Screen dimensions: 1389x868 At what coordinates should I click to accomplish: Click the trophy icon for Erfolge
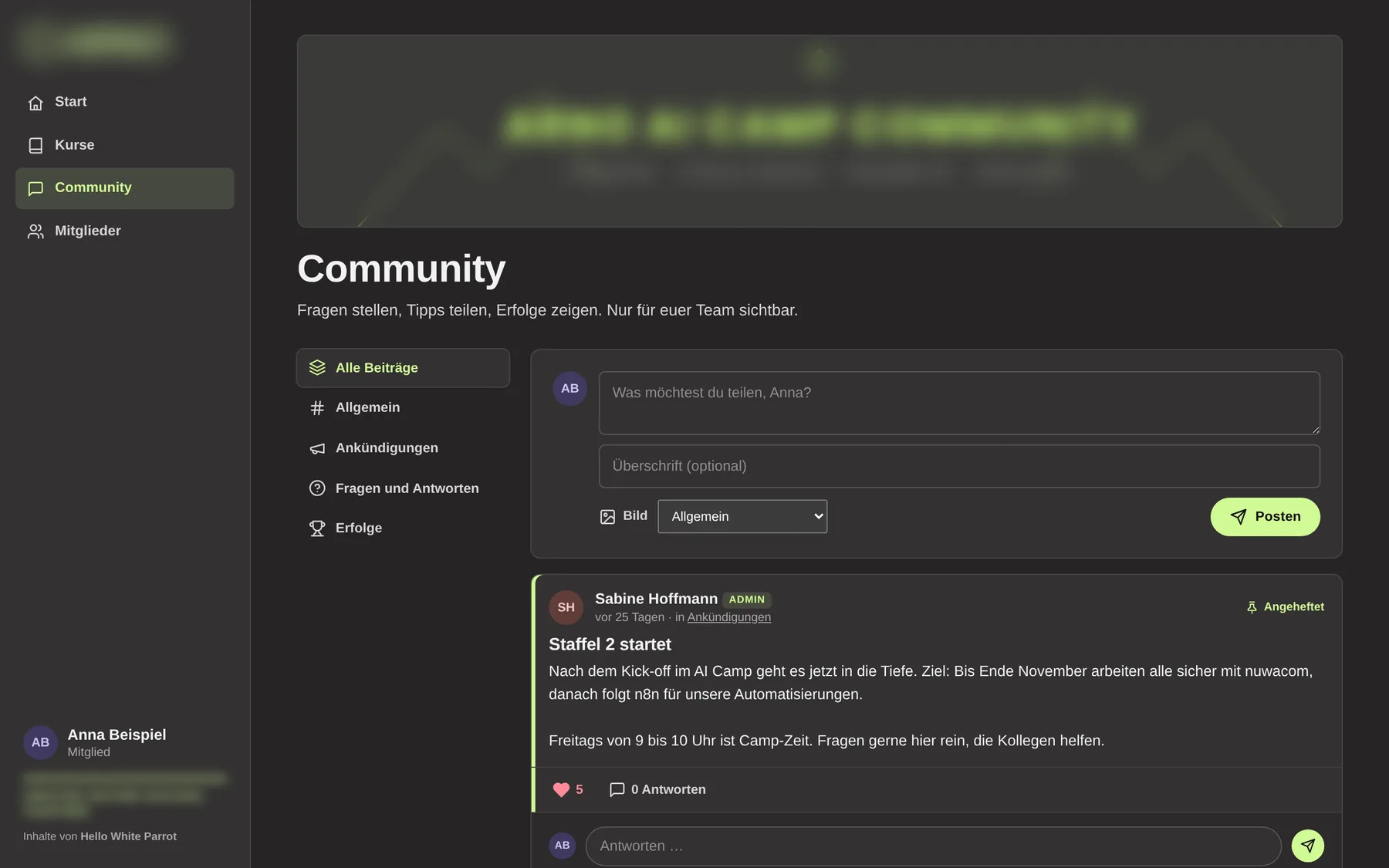(x=317, y=529)
